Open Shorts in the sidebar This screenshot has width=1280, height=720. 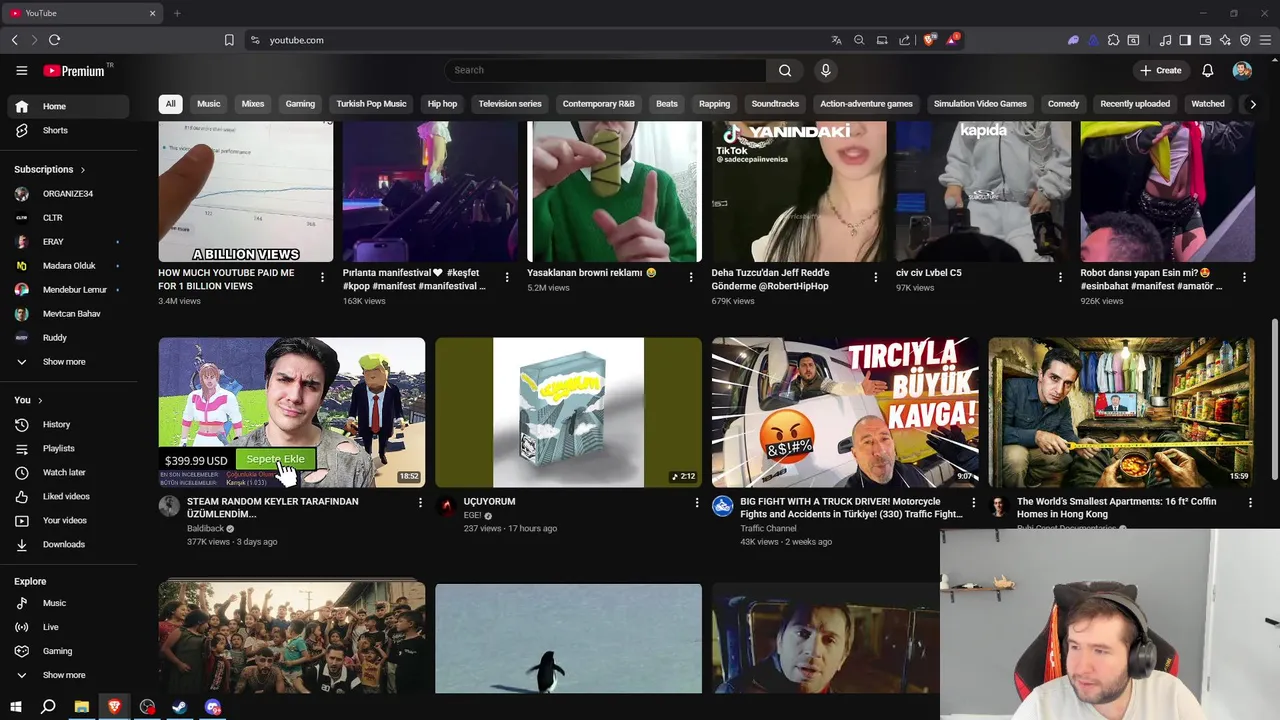(x=68, y=130)
